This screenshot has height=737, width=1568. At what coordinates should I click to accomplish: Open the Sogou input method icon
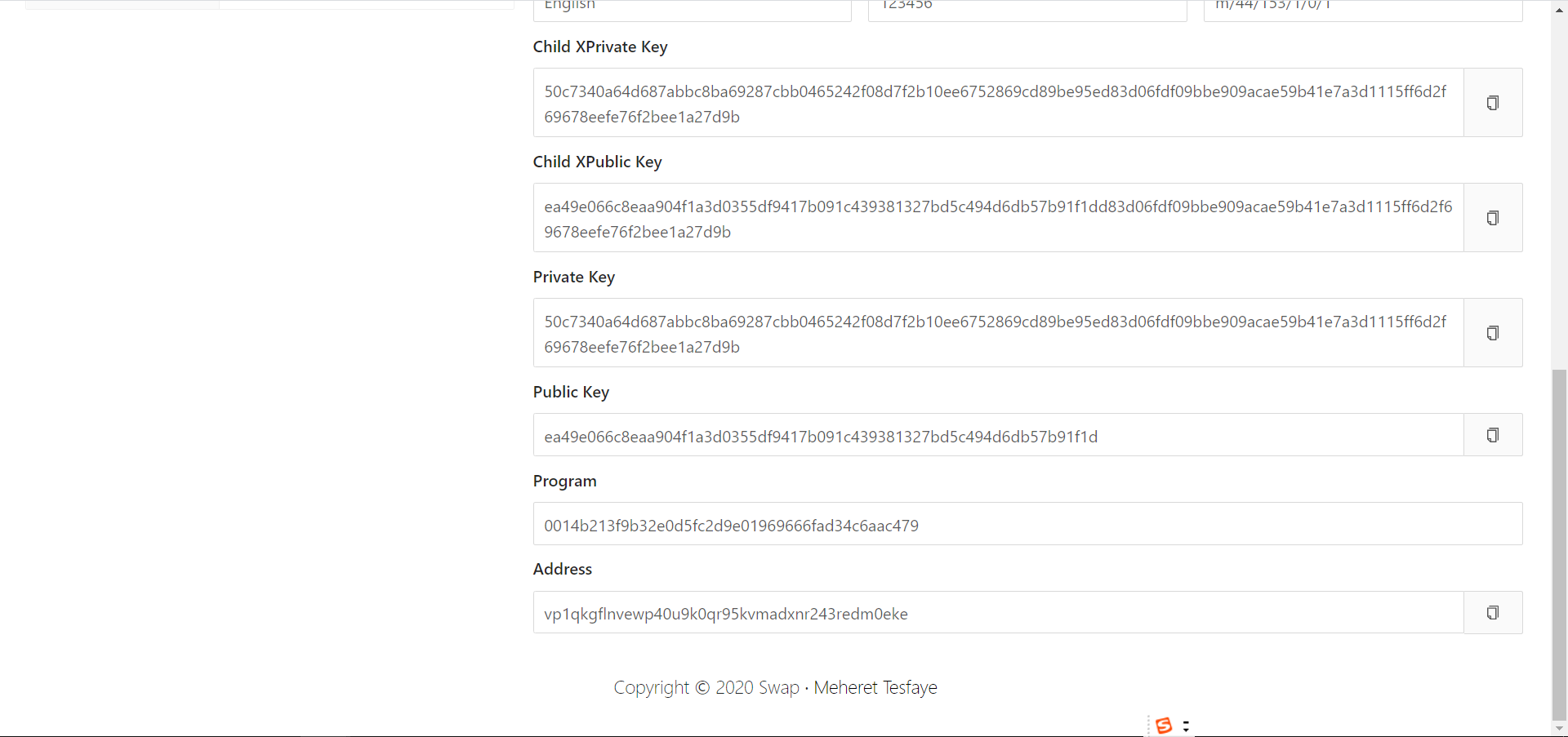click(x=1164, y=726)
